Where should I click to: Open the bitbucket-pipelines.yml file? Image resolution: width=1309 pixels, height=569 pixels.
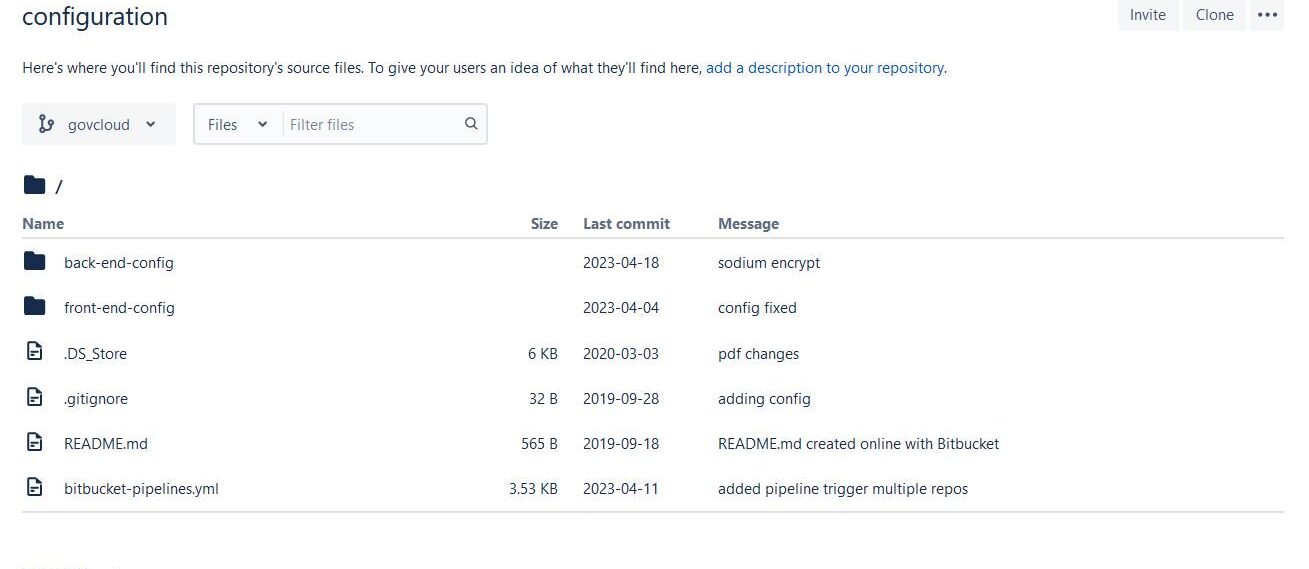[x=141, y=489]
